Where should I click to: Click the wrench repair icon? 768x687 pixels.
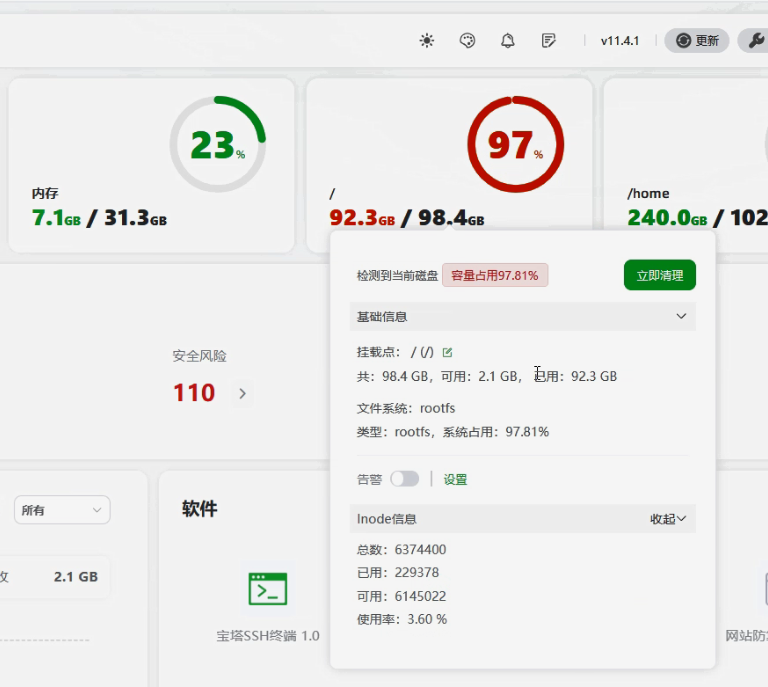(754, 41)
